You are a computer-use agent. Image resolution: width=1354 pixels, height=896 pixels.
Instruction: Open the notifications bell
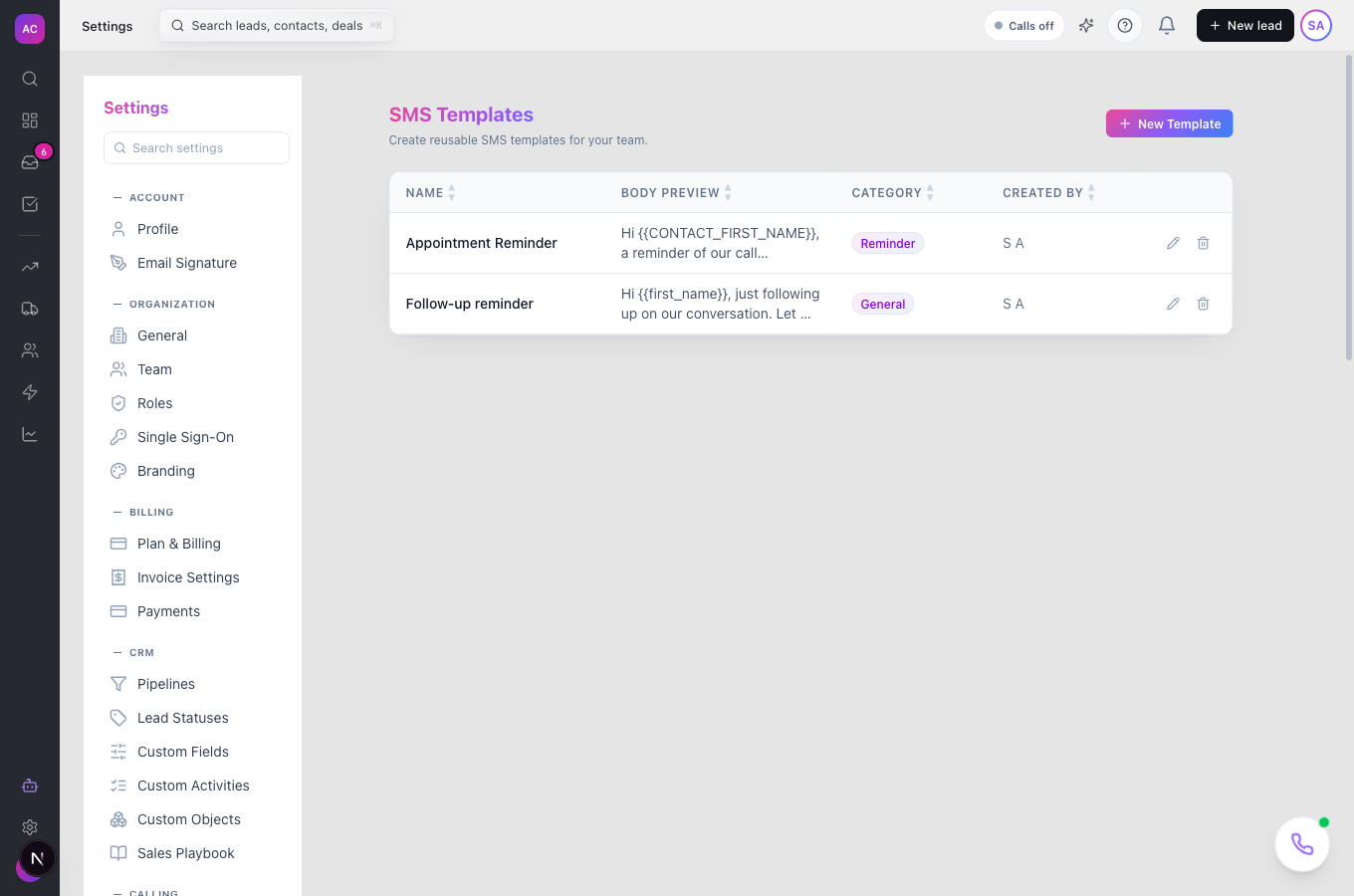(x=1167, y=26)
